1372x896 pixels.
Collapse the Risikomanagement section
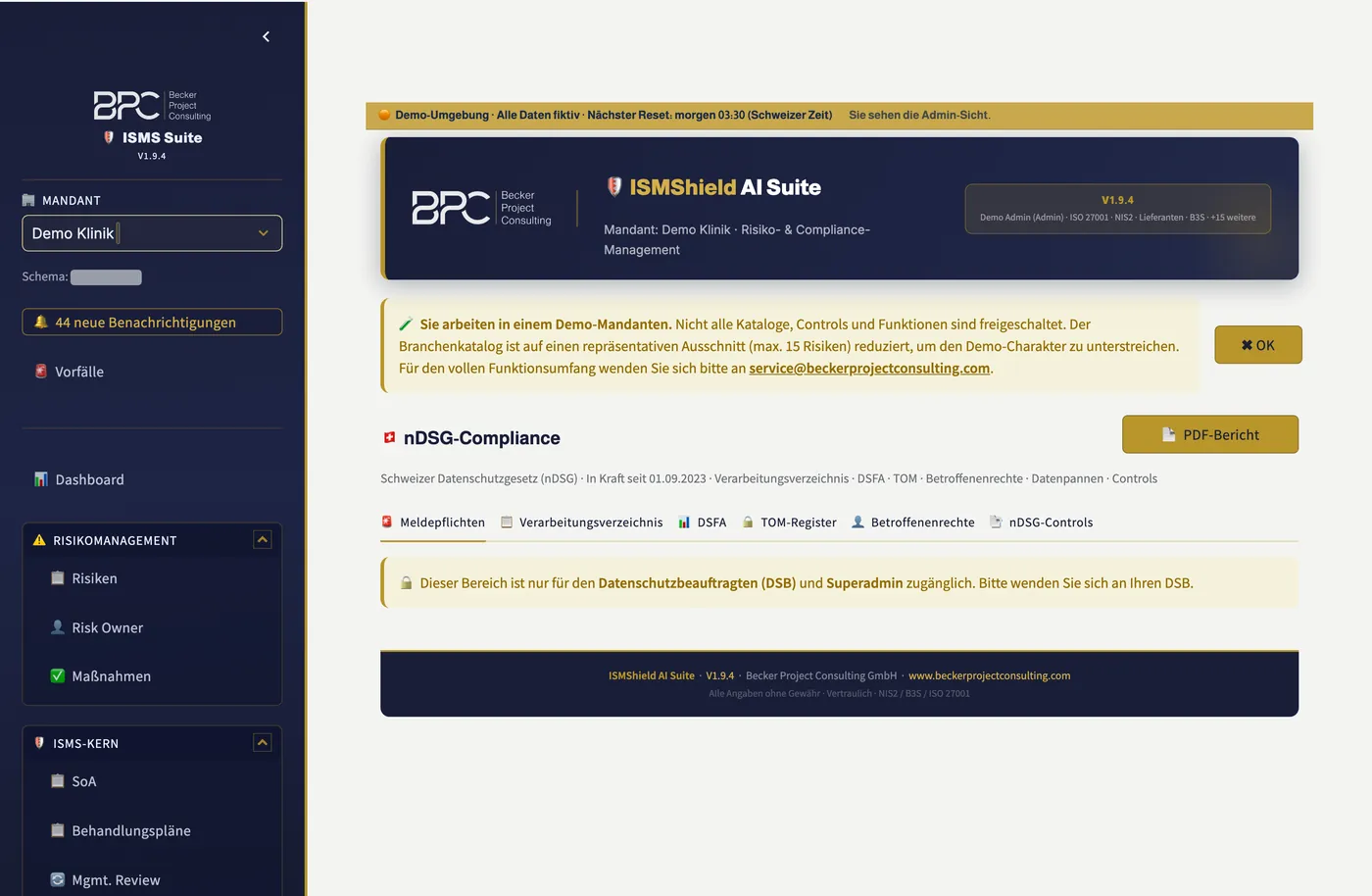tap(263, 540)
